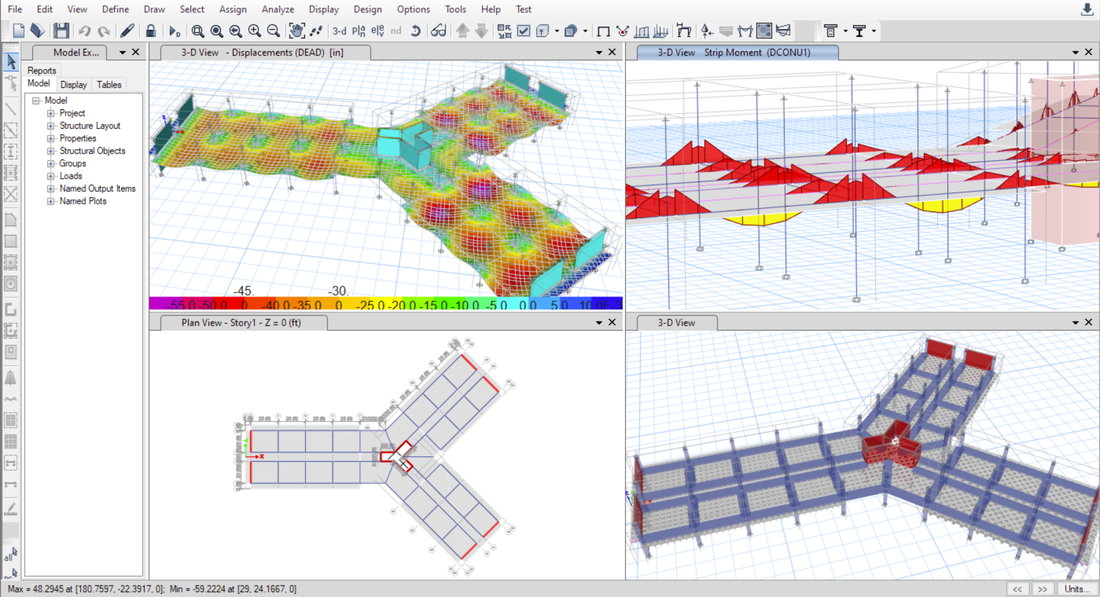This screenshot has height=597, width=1100.
Task: Switch to 3-d view via toolbar
Action: pos(340,31)
